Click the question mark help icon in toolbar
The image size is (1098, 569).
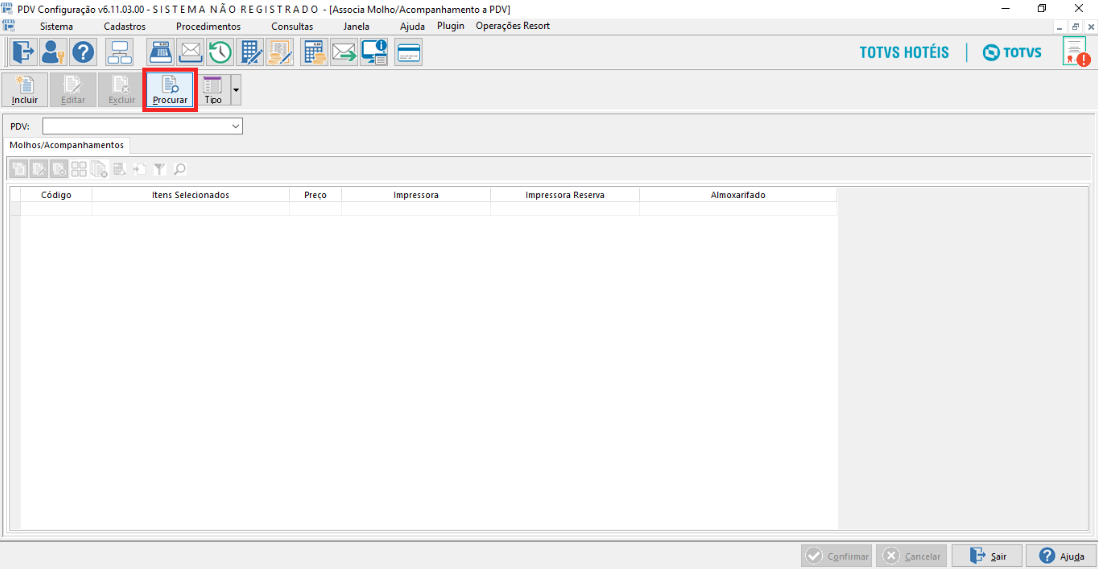point(83,52)
